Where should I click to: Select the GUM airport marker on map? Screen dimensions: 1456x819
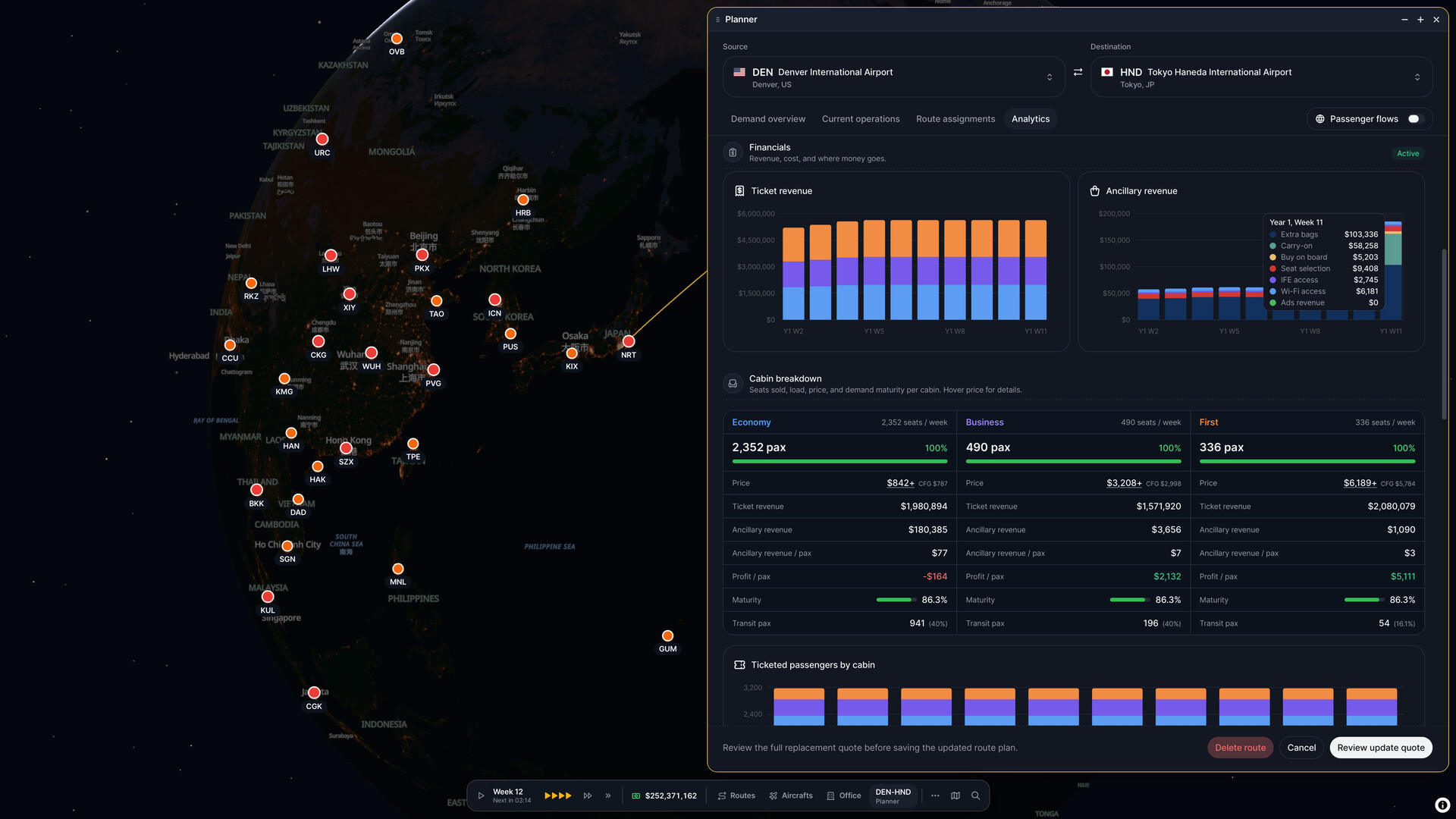[x=667, y=635]
